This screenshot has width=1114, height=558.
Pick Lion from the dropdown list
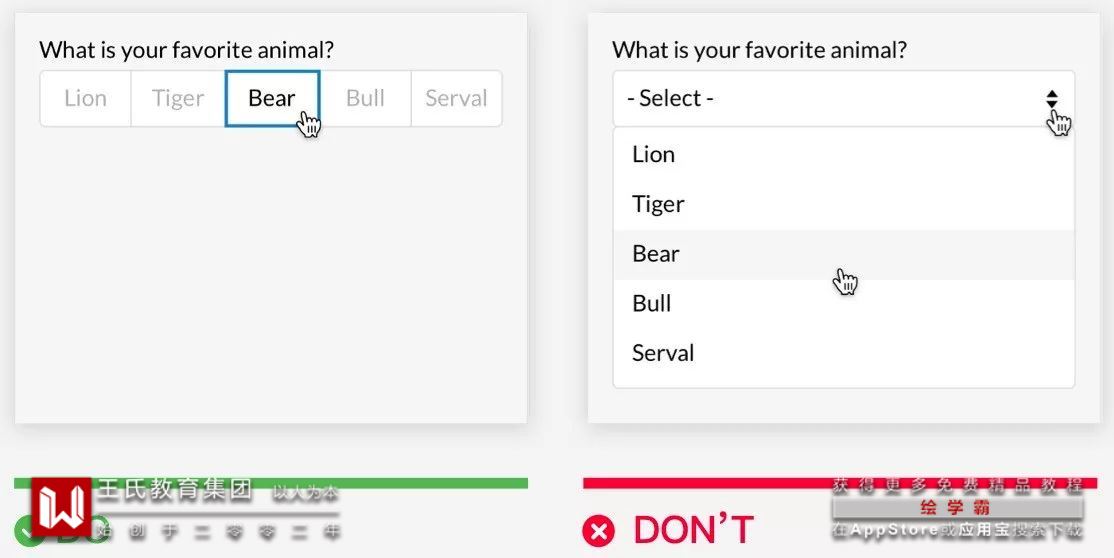coord(654,154)
